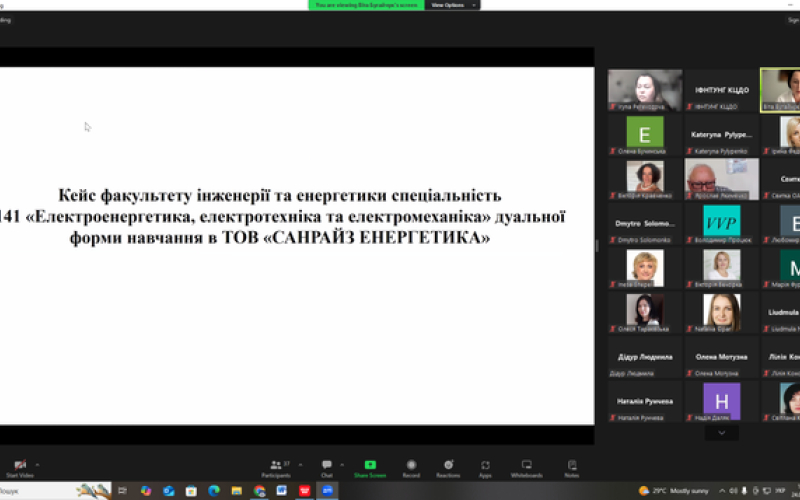Open the volume icon in the system tray
800x500 pixels.
(733, 491)
